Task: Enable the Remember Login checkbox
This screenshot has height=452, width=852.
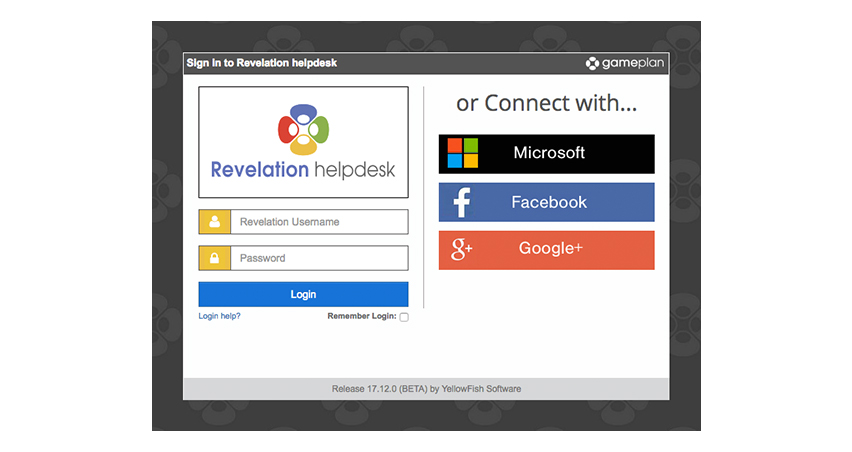Action: coord(404,317)
